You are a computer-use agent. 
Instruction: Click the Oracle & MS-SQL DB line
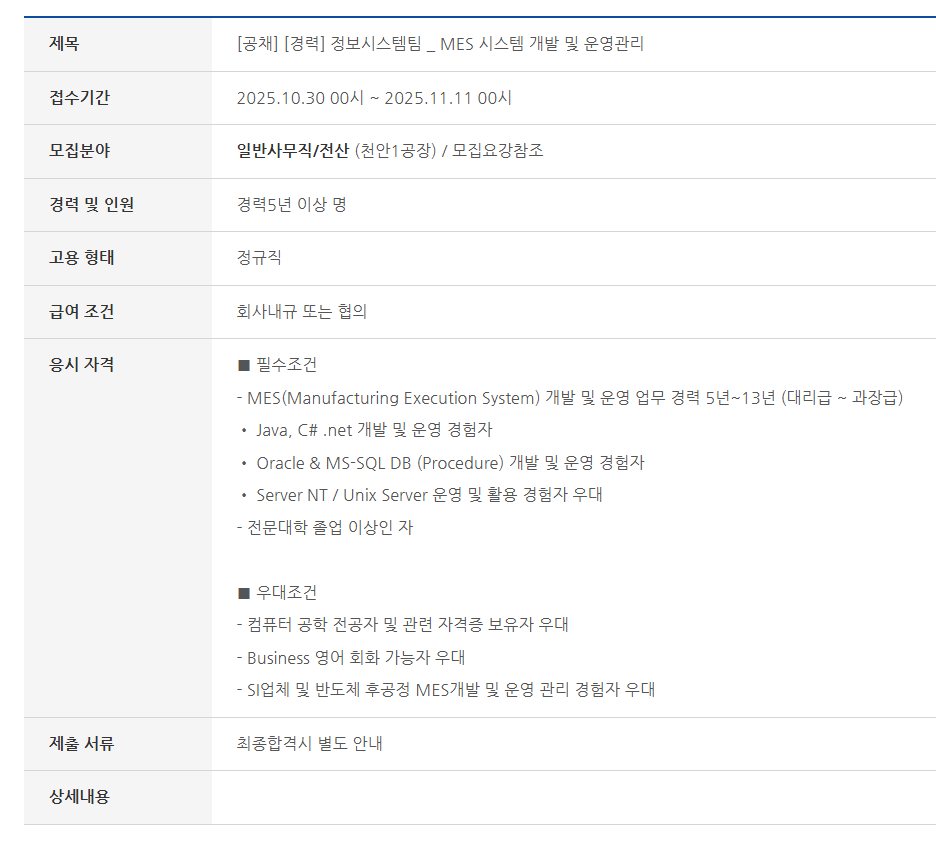pos(449,463)
